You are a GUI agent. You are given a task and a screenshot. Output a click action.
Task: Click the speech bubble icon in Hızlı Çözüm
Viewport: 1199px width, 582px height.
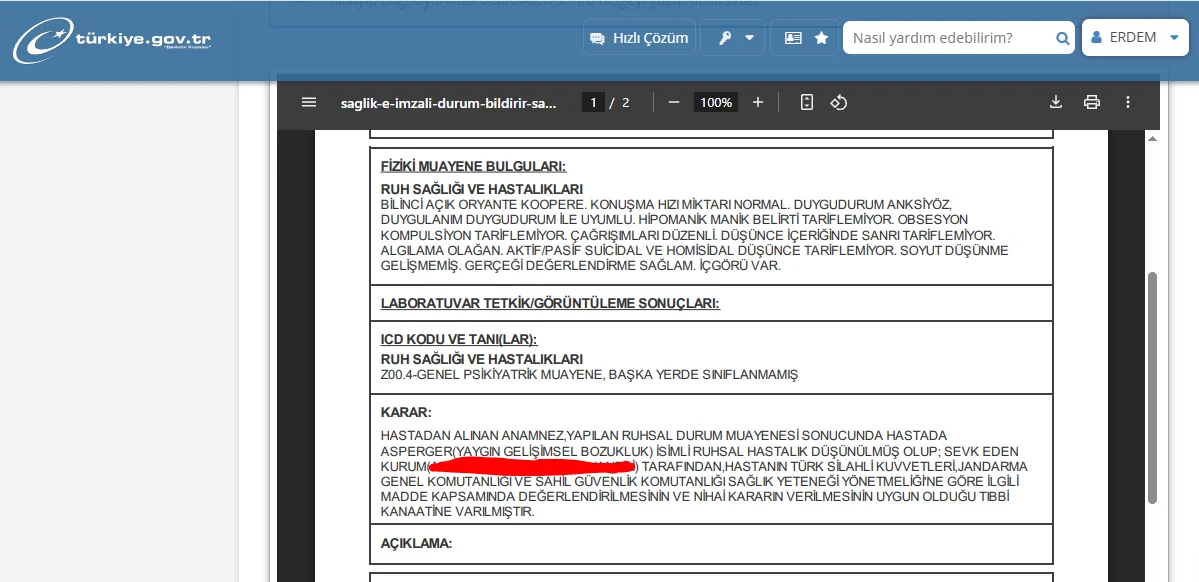tap(597, 38)
